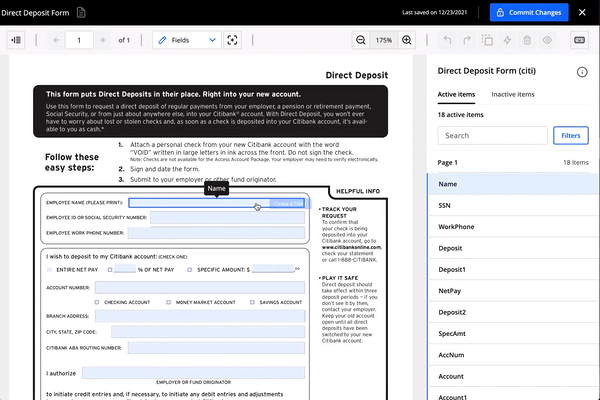Delete selected field with trash icon
The width and height of the screenshot is (600, 400).
click(527, 40)
